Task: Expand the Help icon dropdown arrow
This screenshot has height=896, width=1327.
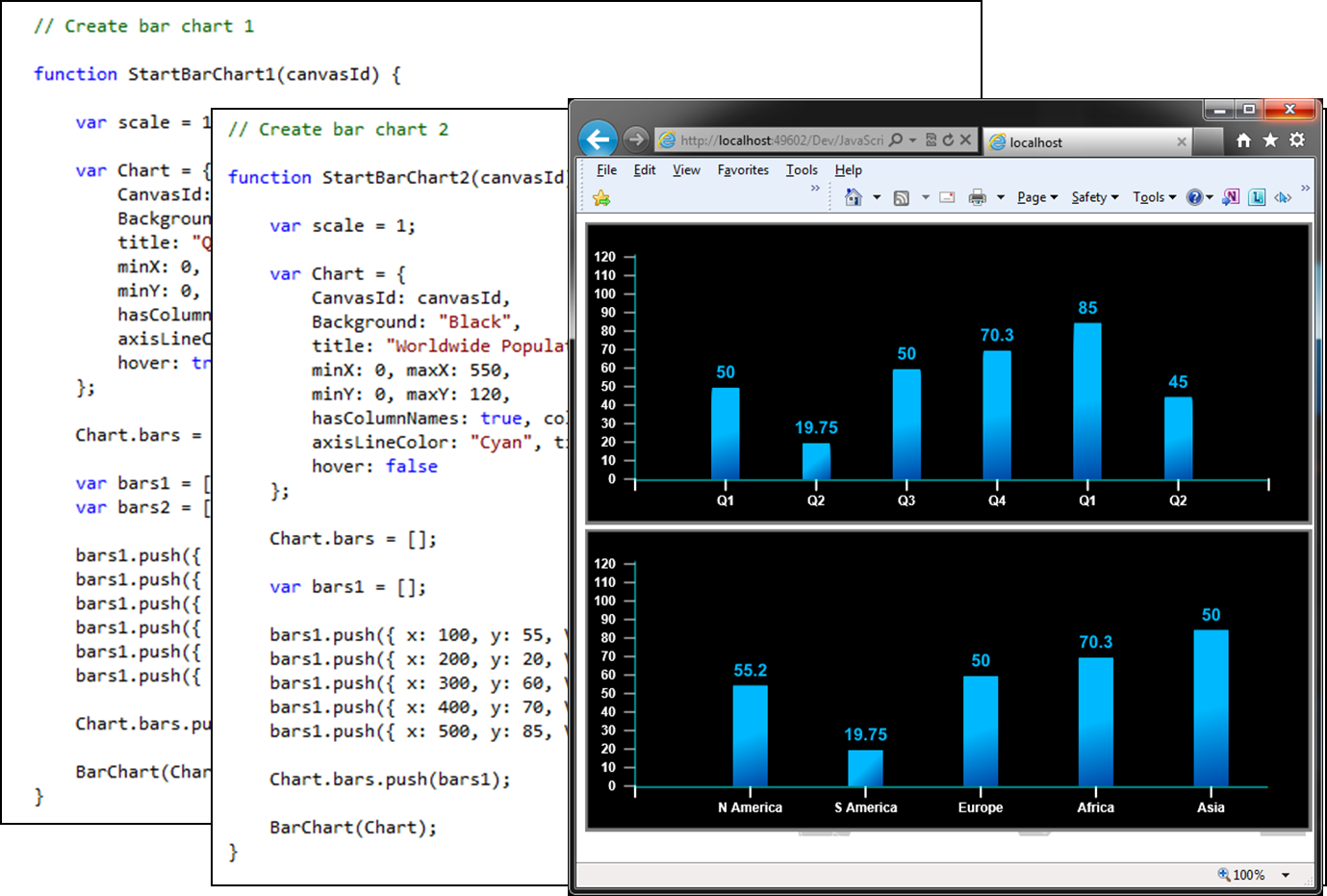Action: coord(1210,198)
